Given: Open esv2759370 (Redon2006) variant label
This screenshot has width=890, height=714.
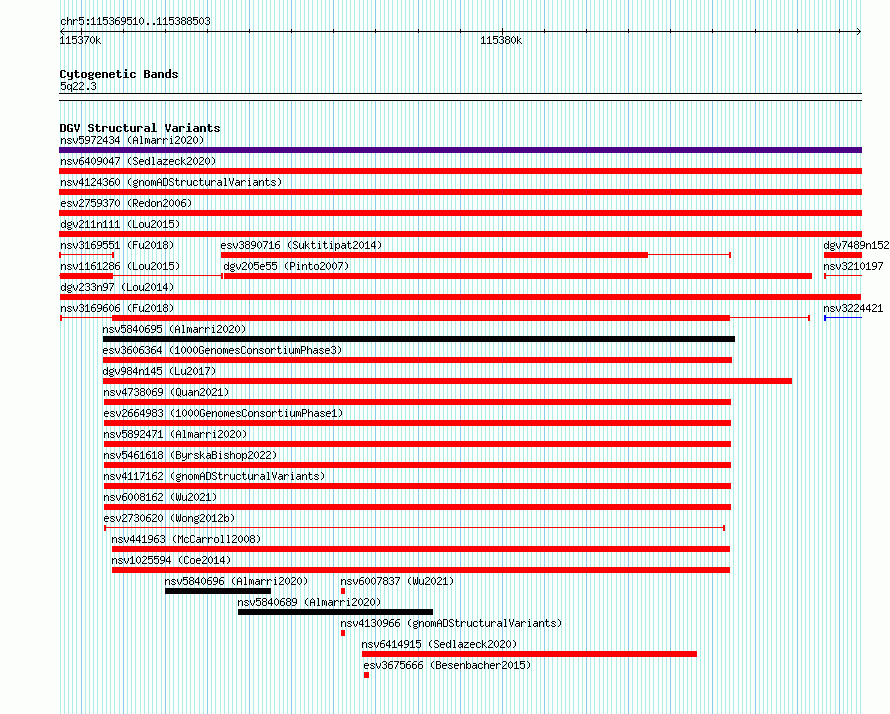Looking at the screenshot, I should (x=126, y=203).
